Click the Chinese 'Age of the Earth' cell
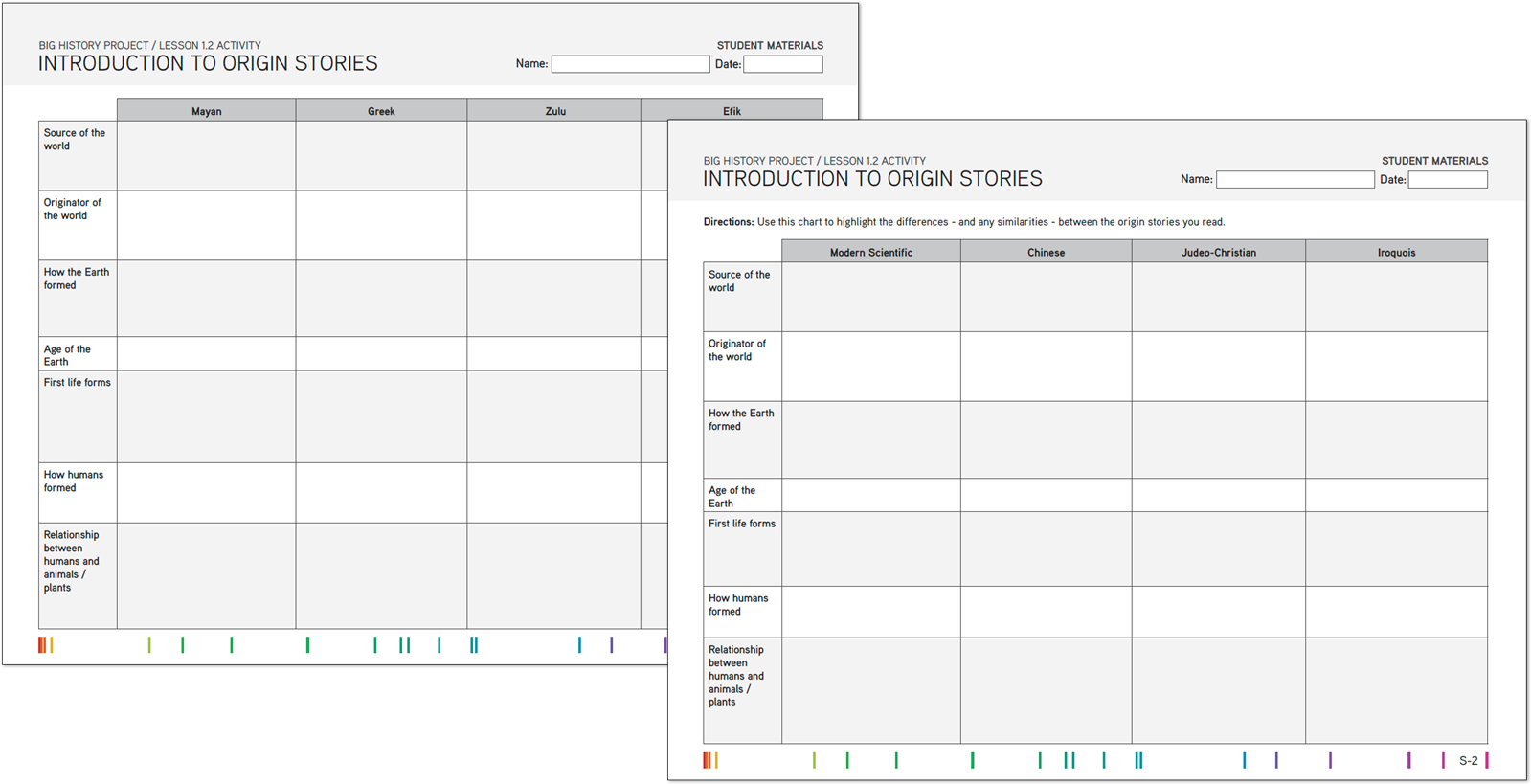Image resolution: width=1531 pixels, height=784 pixels. 1046,495
